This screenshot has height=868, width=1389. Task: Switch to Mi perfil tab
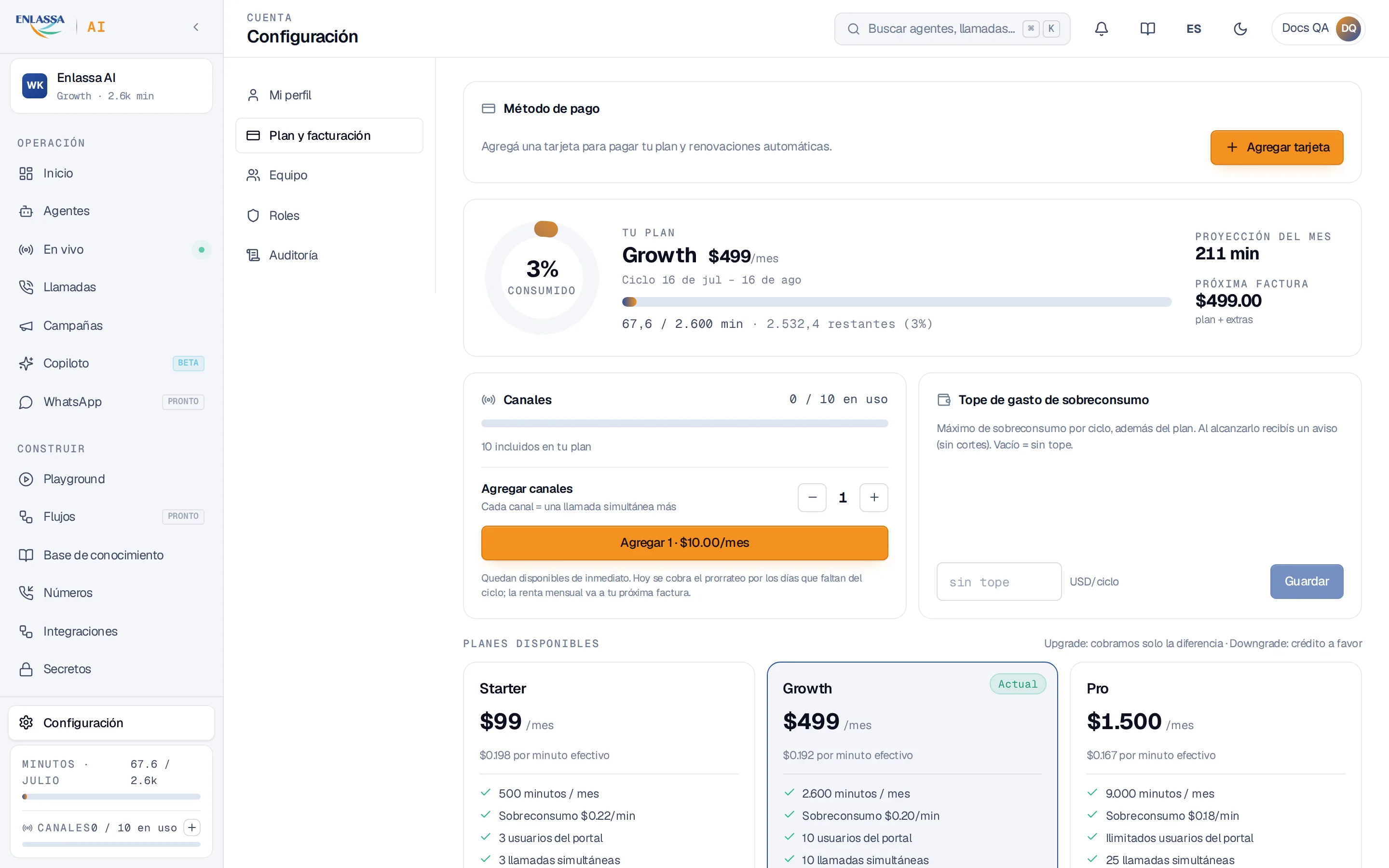pos(329,95)
